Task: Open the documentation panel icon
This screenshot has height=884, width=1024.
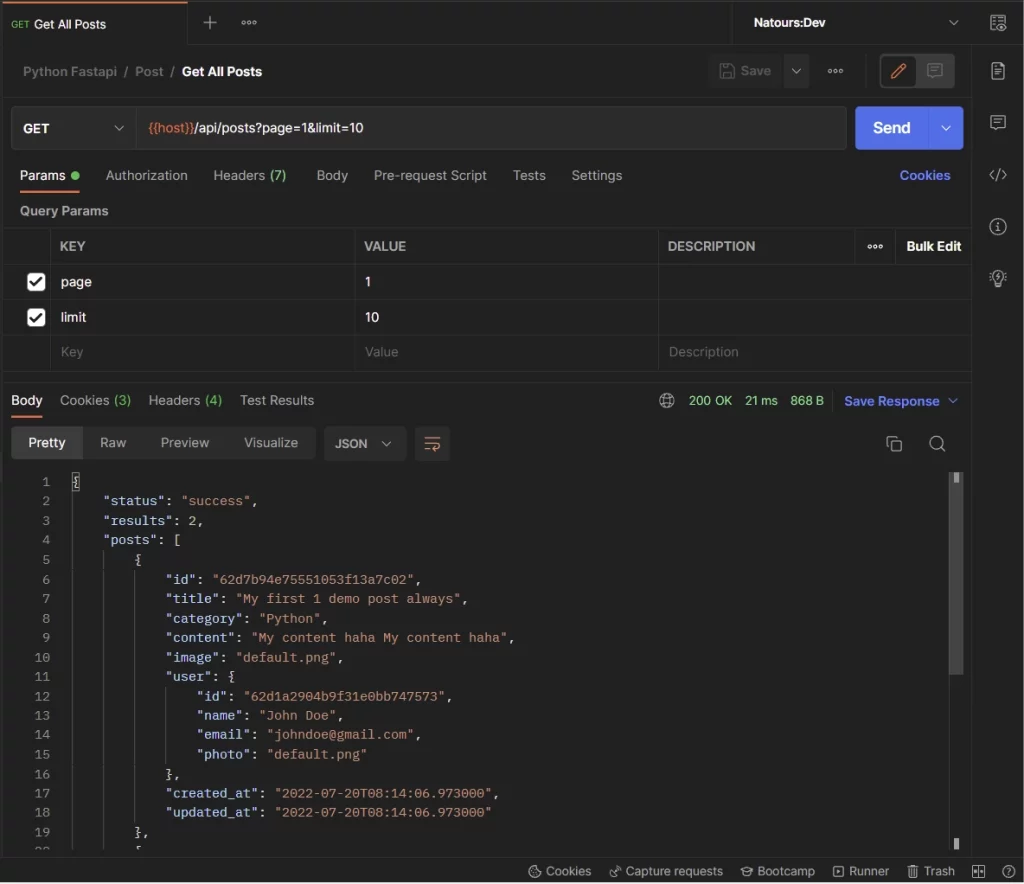Action: pyautogui.click(x=997, y=71)
